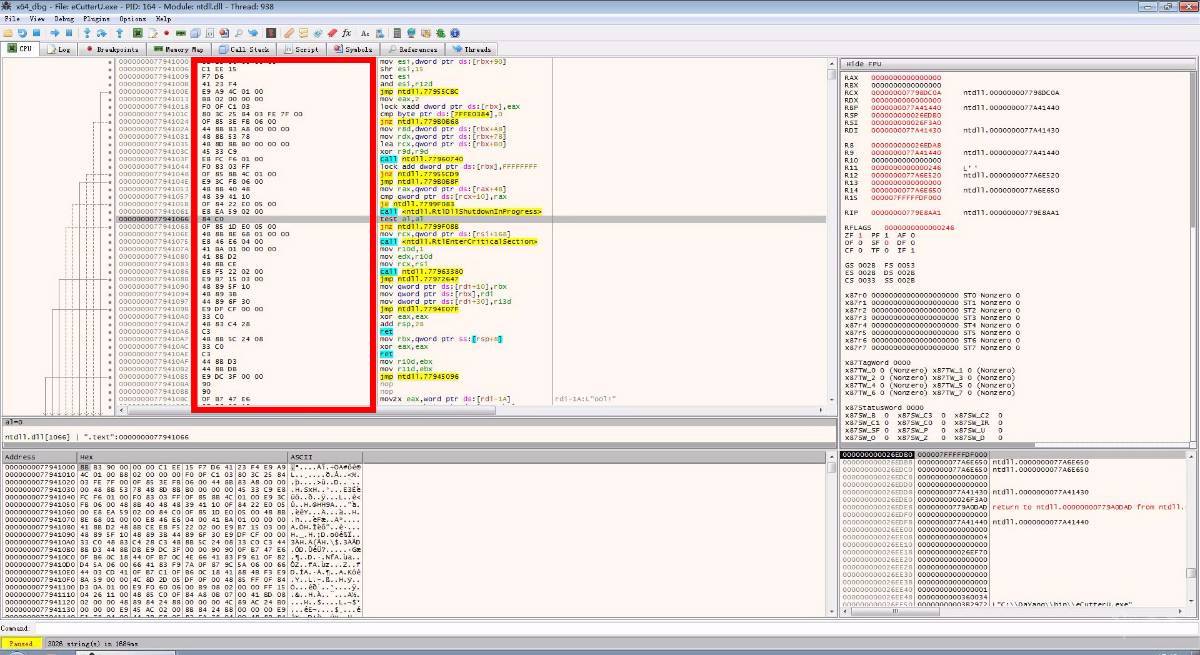Click the Stop debugging square icon
The image size is (1200, 655).
(37, 33)
